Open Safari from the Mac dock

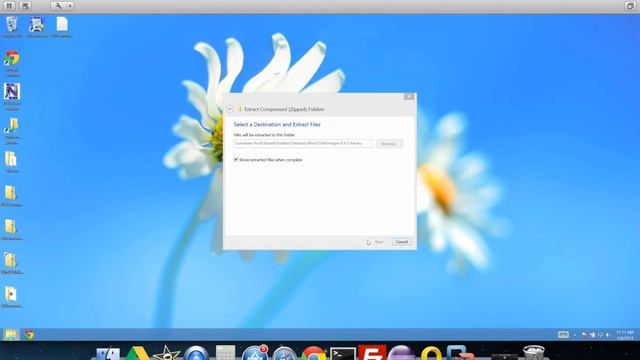pos(284,353)
